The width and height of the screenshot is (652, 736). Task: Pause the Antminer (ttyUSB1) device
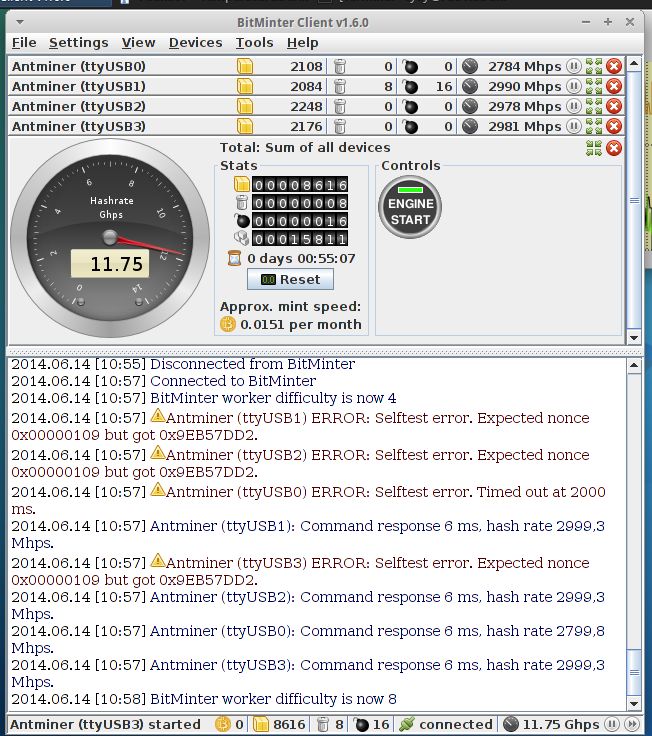coord(573,86)
